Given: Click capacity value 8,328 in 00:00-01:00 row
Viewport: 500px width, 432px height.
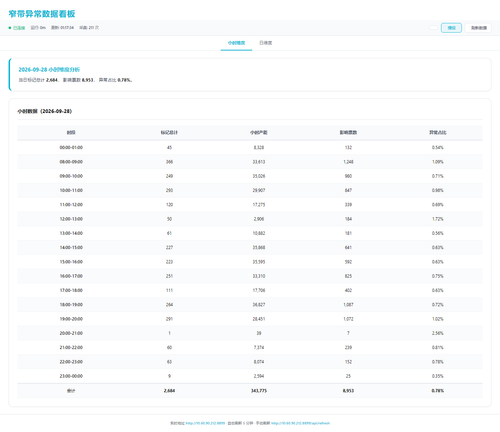Looking at the screenshot, I should pyautogui.click(x=259, y=147).
